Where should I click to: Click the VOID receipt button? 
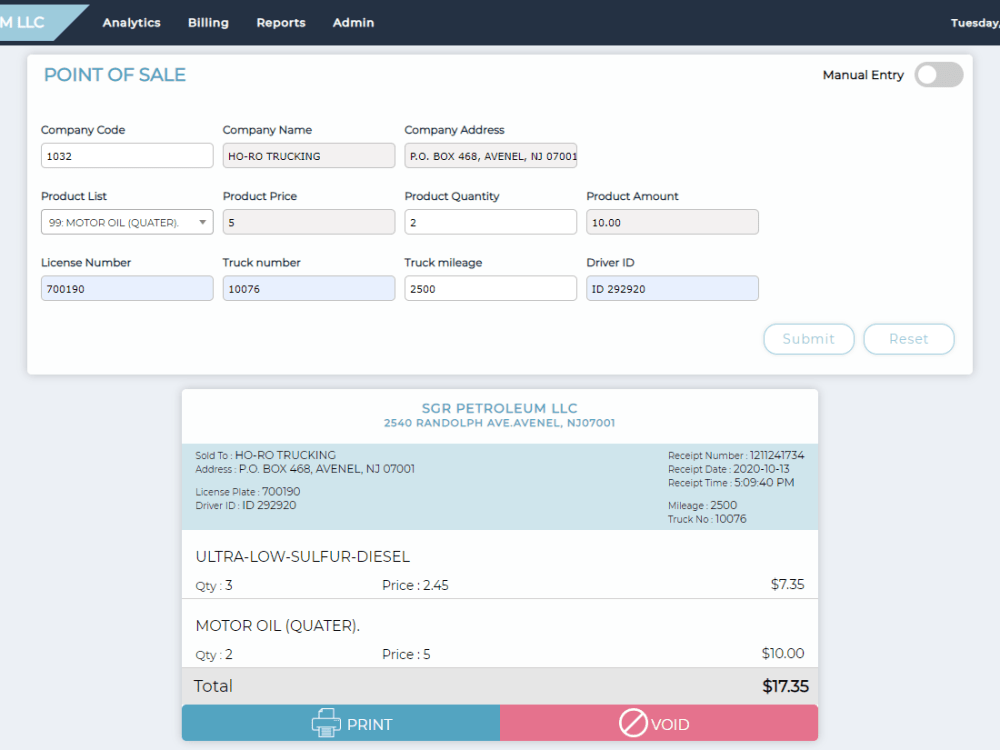click(x=659, y=723)
